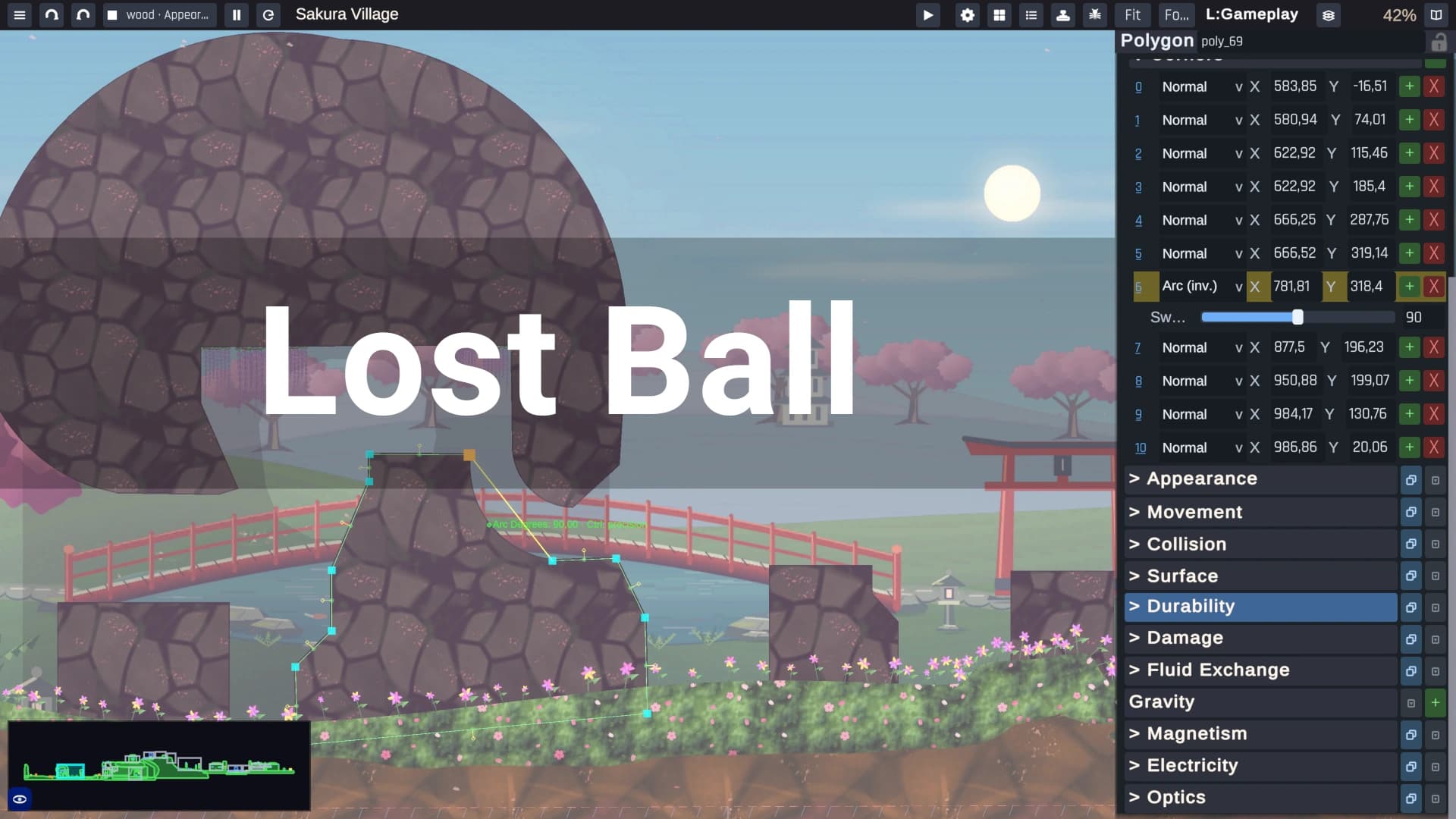This screenshot has width=1456, height=819.
Task: Select the stamp tool icon
Action: pos(1062,14)
